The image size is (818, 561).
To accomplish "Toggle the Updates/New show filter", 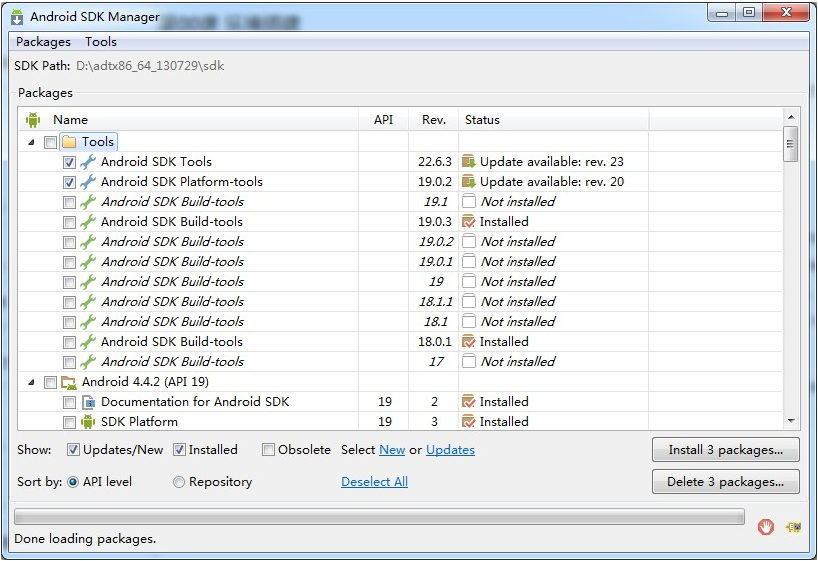I will 74,449.
